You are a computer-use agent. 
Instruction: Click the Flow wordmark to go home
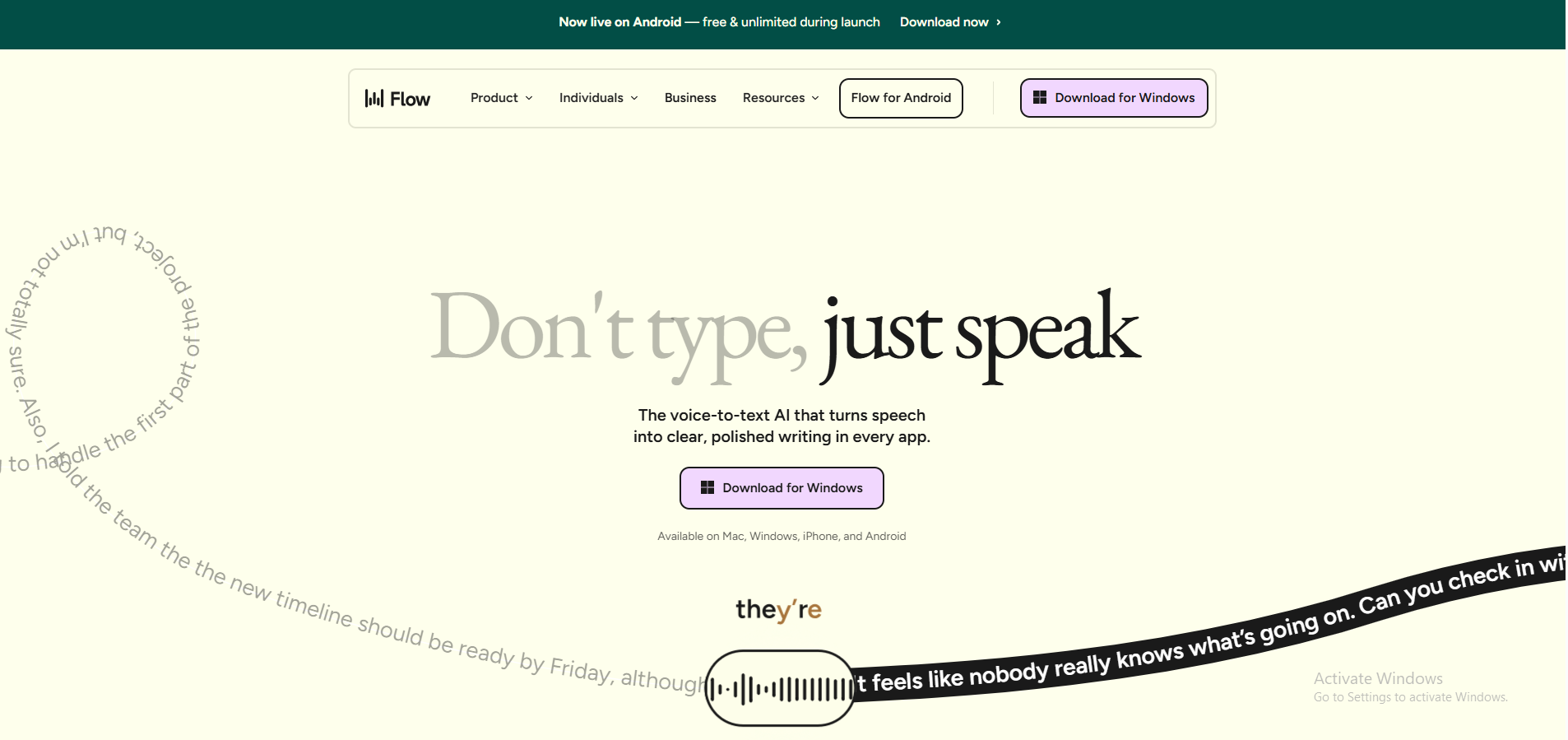[x=410, y=99]
